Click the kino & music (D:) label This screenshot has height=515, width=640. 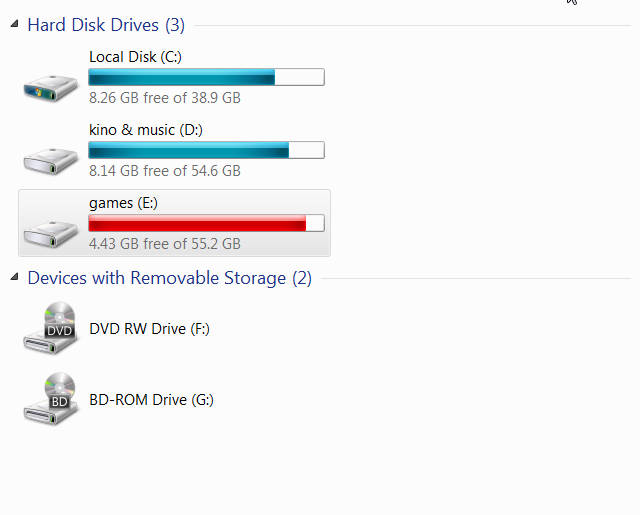coord(146,130)
